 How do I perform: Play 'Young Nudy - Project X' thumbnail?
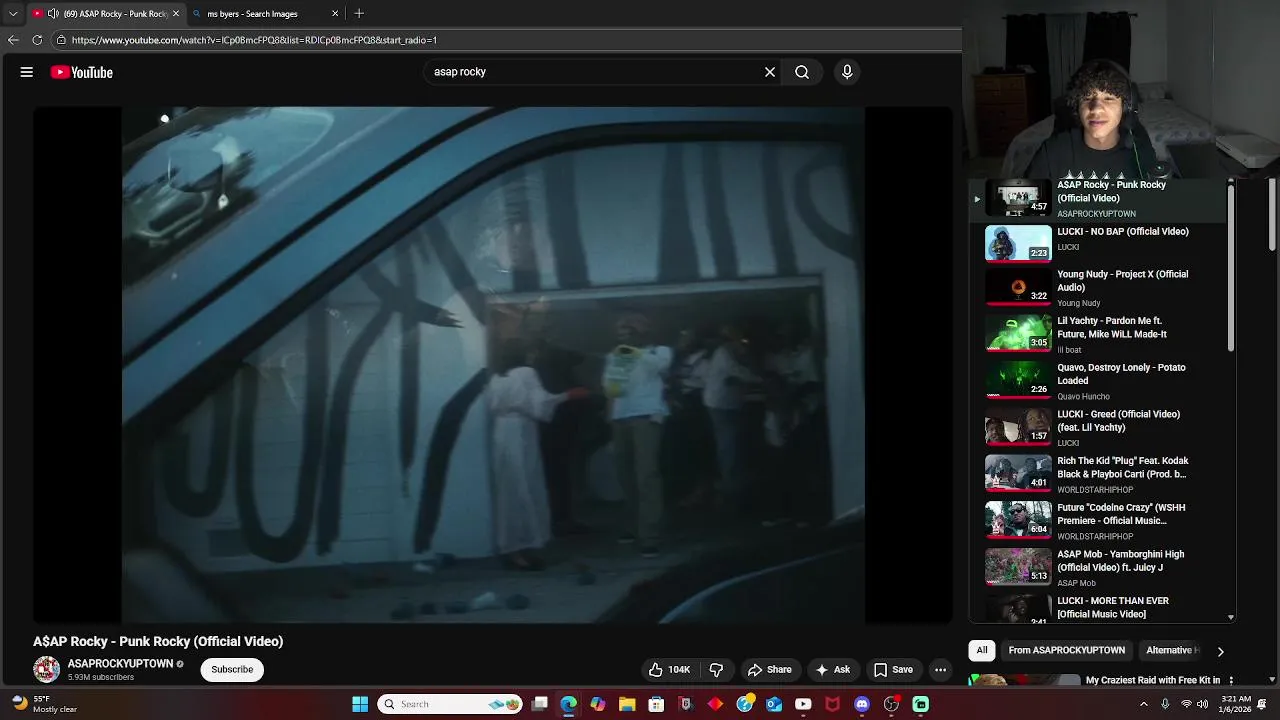pyautogui.click(x=1018, y=287)
